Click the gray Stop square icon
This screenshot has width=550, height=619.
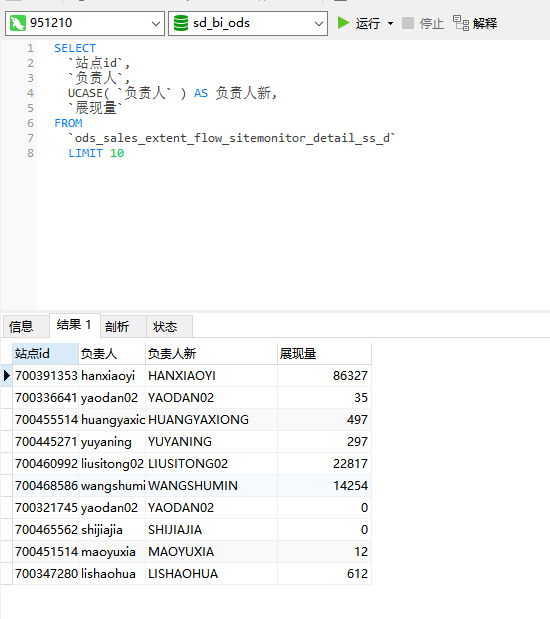[x=407, y=23]
